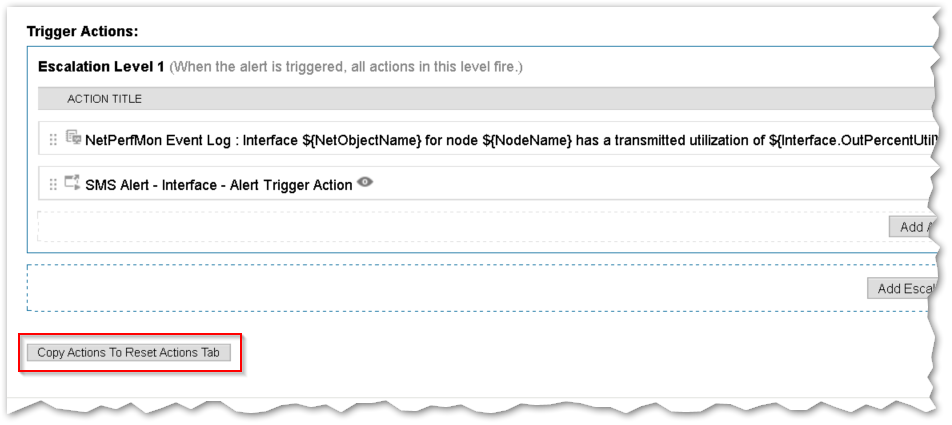Click the Add Action button

pos(912,226)
